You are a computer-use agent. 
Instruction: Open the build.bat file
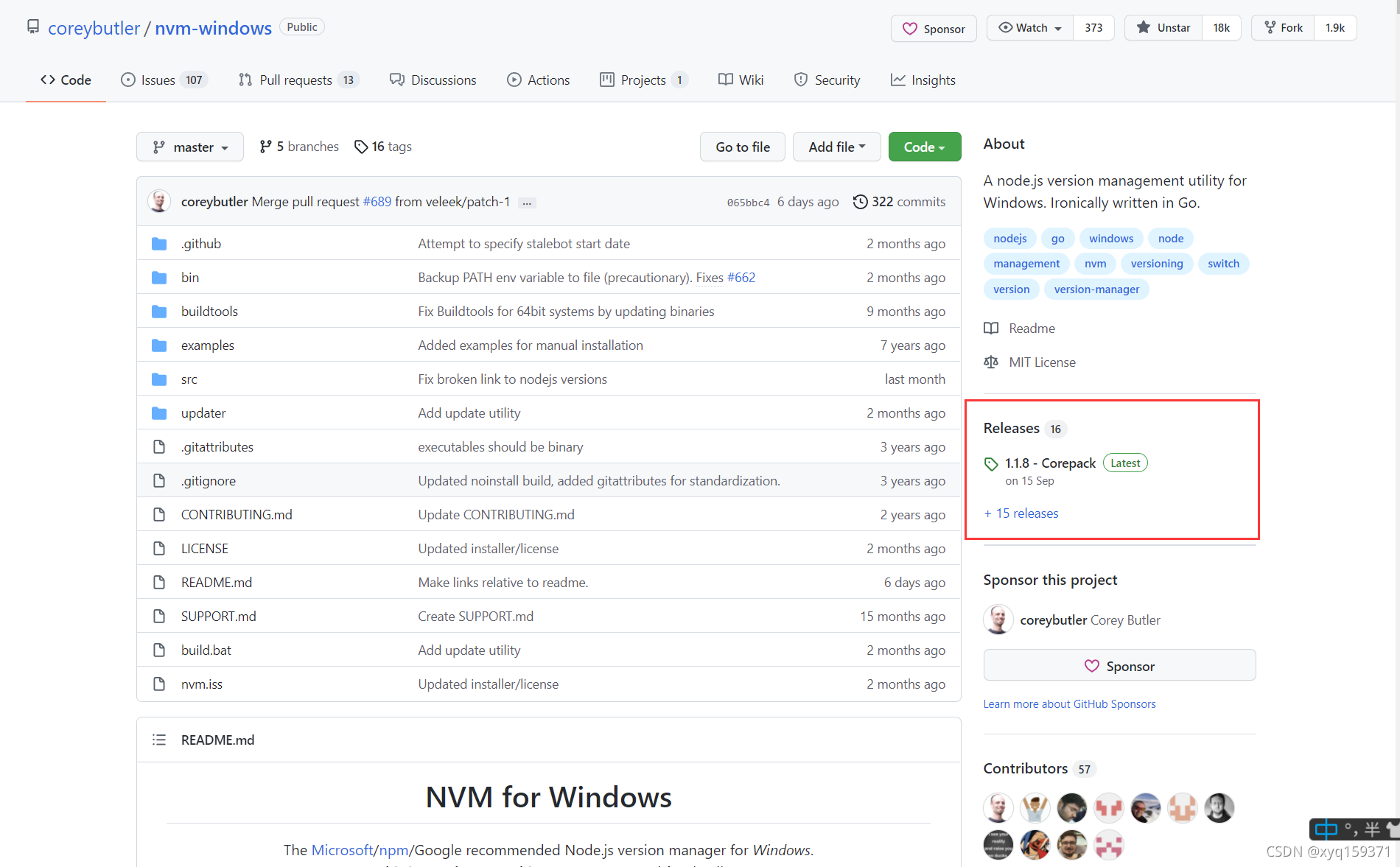coord(206,650)
